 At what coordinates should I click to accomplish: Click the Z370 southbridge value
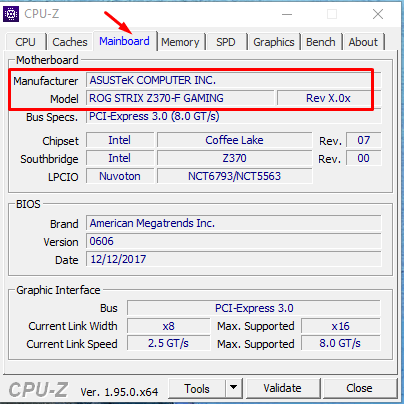(234, 158)
